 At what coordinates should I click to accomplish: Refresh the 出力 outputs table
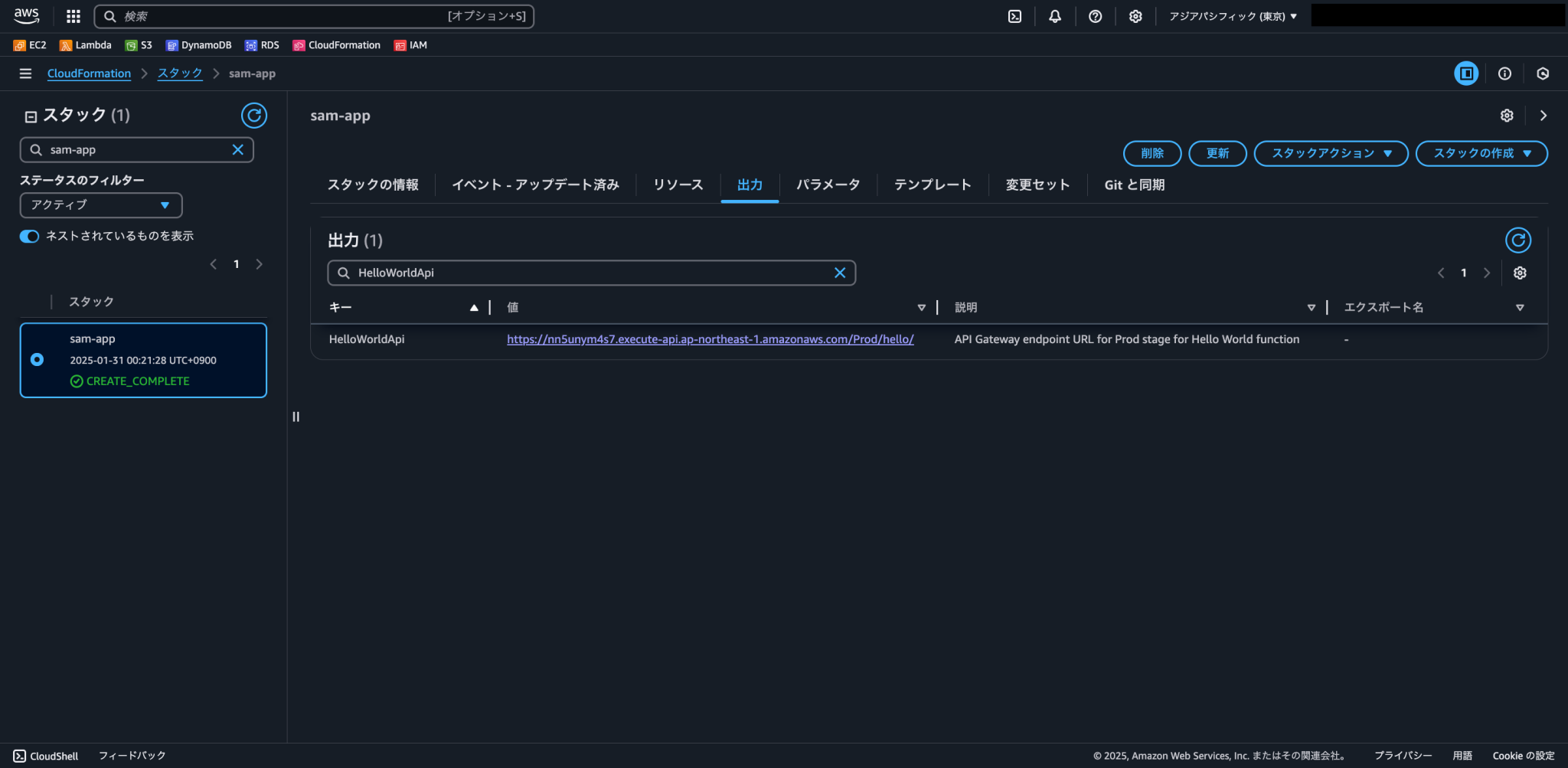[1518, 240]
